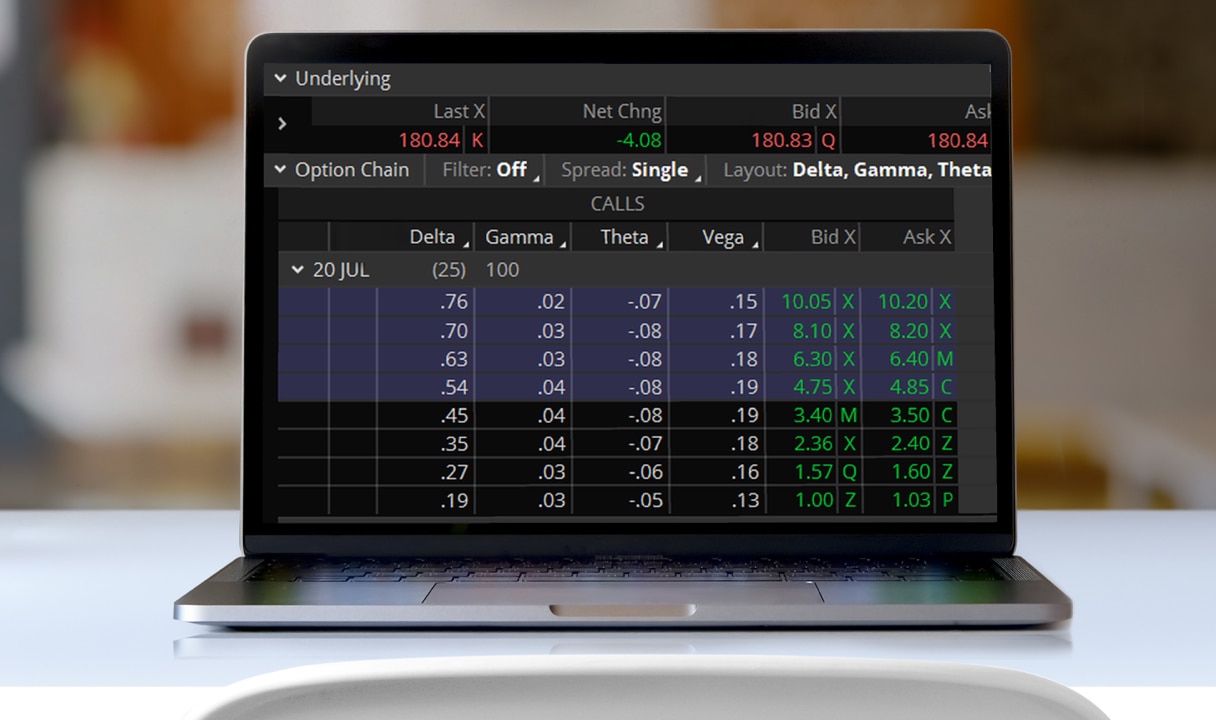
Task: Click the underlying bid price 180.83
Action: 782,141
